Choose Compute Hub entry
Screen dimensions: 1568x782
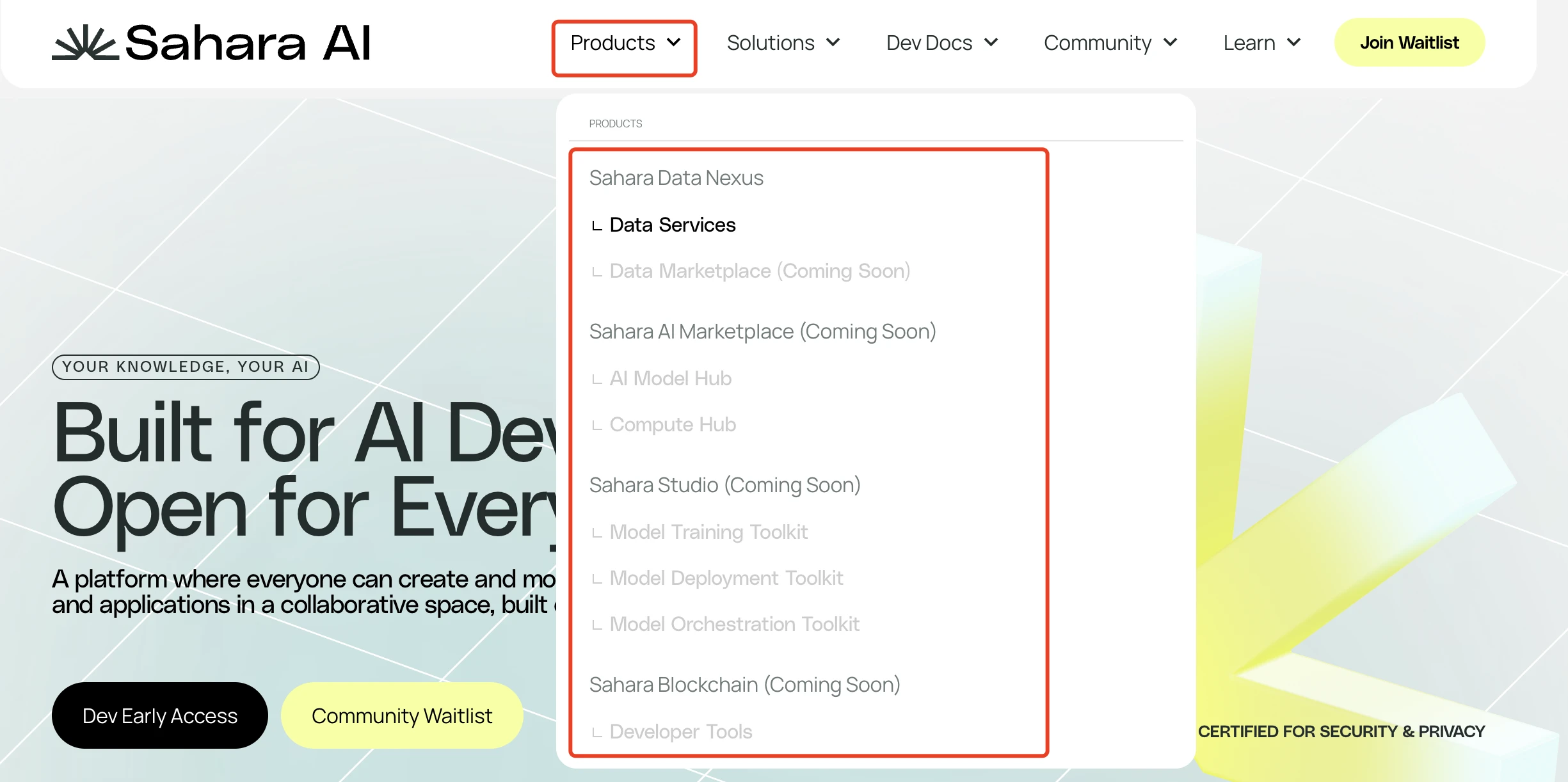pyautogui.click(x=673, y=424)
